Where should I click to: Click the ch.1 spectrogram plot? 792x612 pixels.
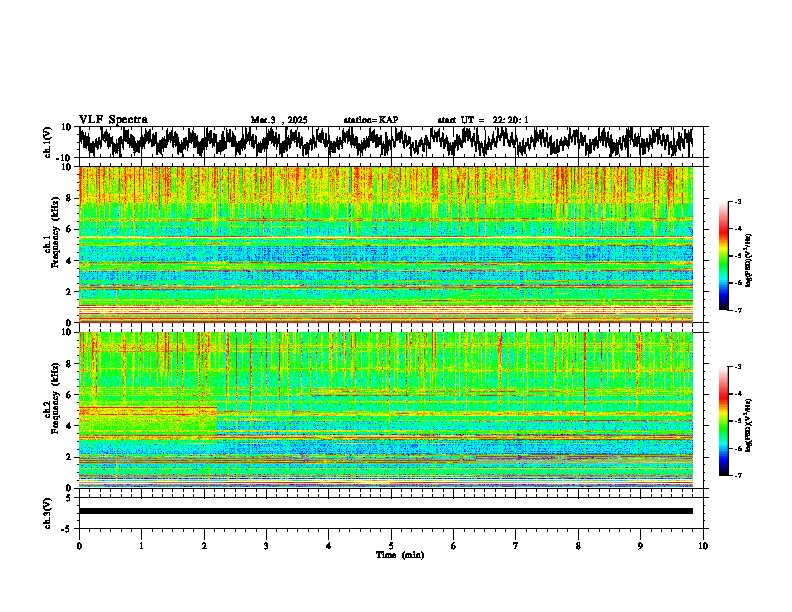pyautogui.click(x=386, y=244)
